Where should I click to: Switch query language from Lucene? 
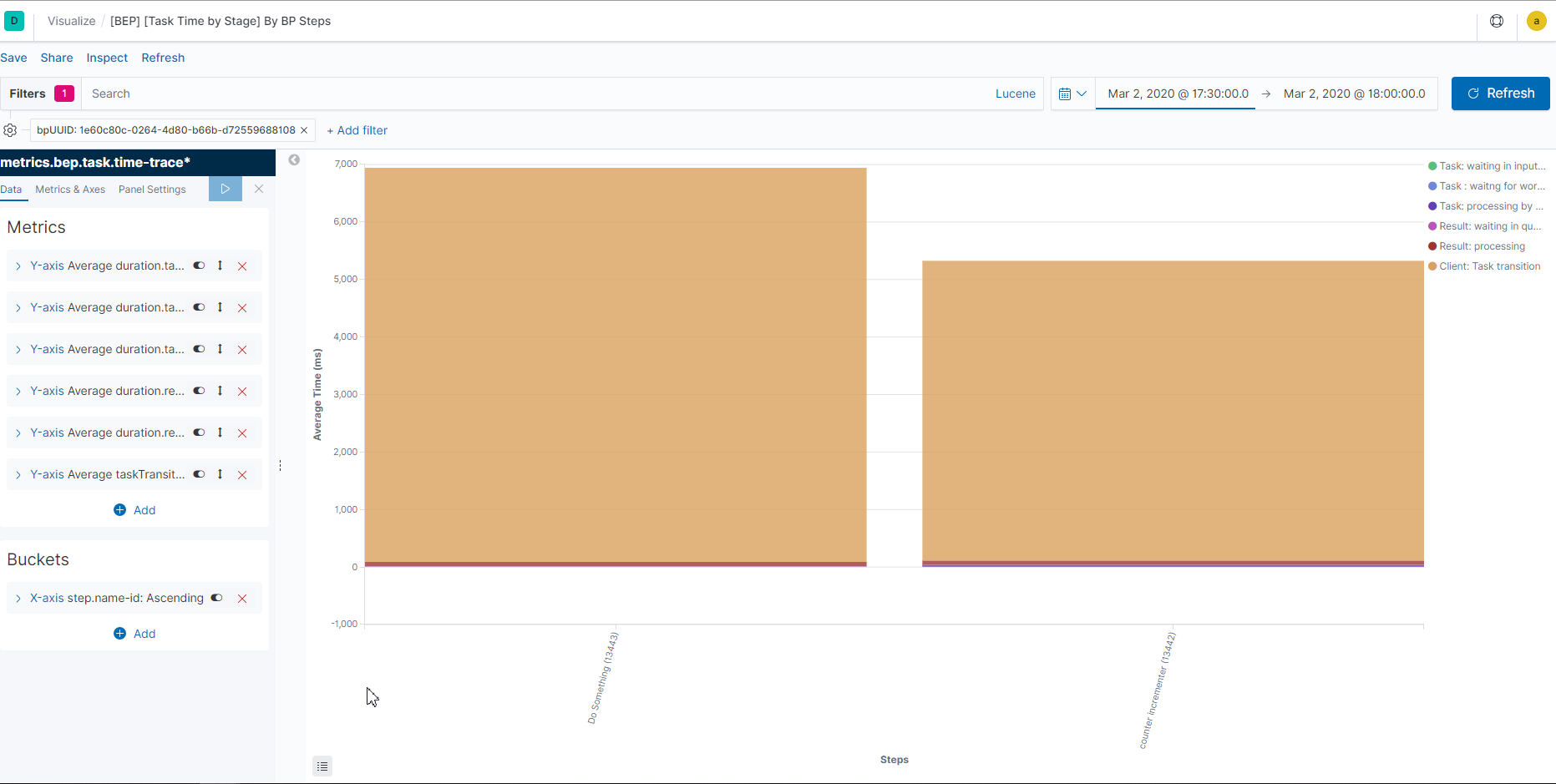(x=1016, y=94)
